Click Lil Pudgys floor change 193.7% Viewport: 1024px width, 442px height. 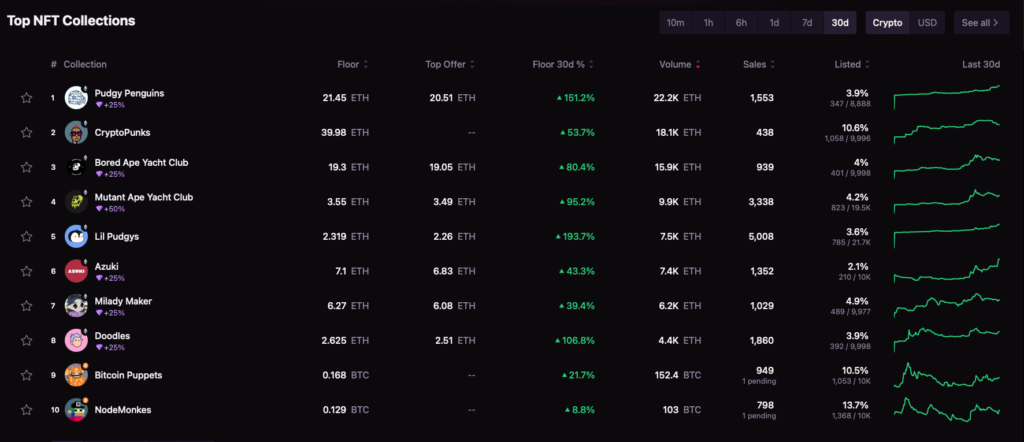575,236
